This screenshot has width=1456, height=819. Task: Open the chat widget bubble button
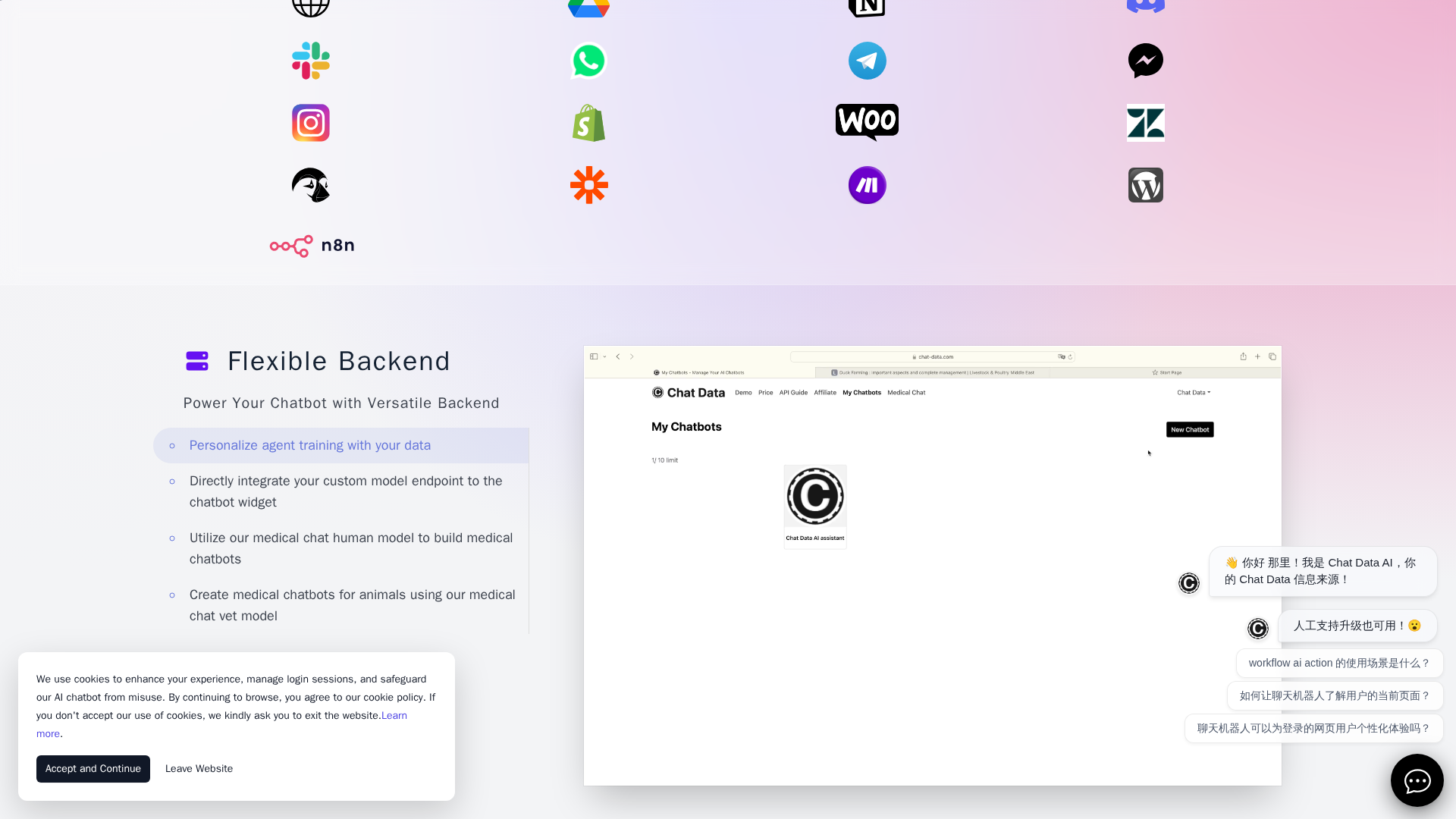1417,780
